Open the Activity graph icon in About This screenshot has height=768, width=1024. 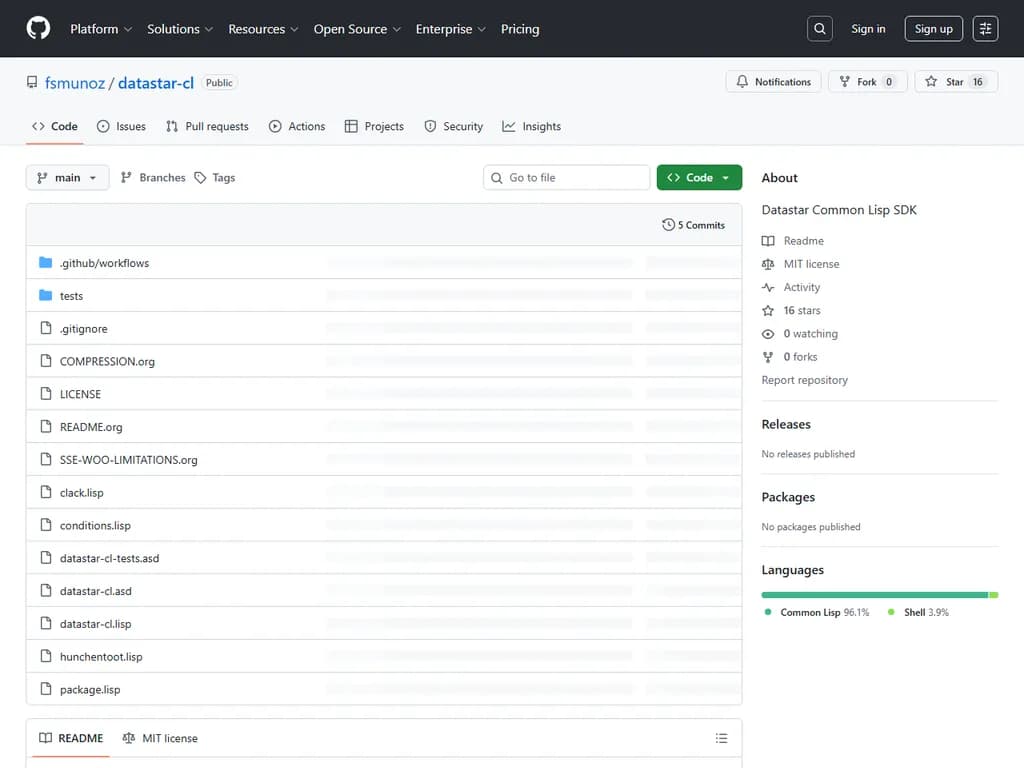click(x=769, y=287)
